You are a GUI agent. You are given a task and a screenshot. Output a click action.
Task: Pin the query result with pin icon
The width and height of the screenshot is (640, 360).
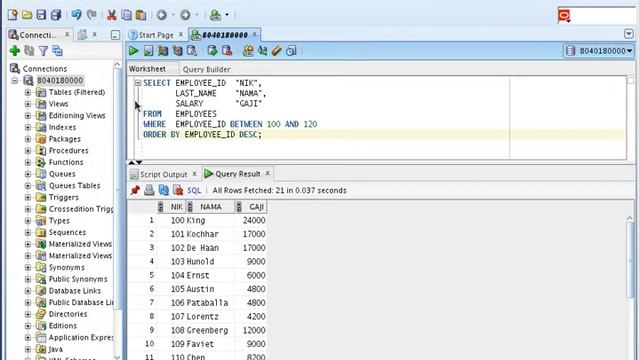coord(135,190)
